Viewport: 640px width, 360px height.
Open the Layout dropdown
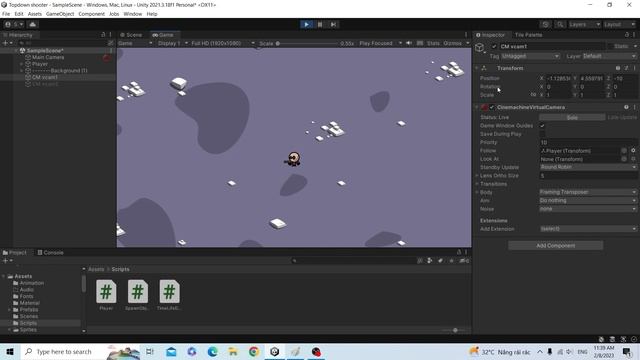point(619,24)
